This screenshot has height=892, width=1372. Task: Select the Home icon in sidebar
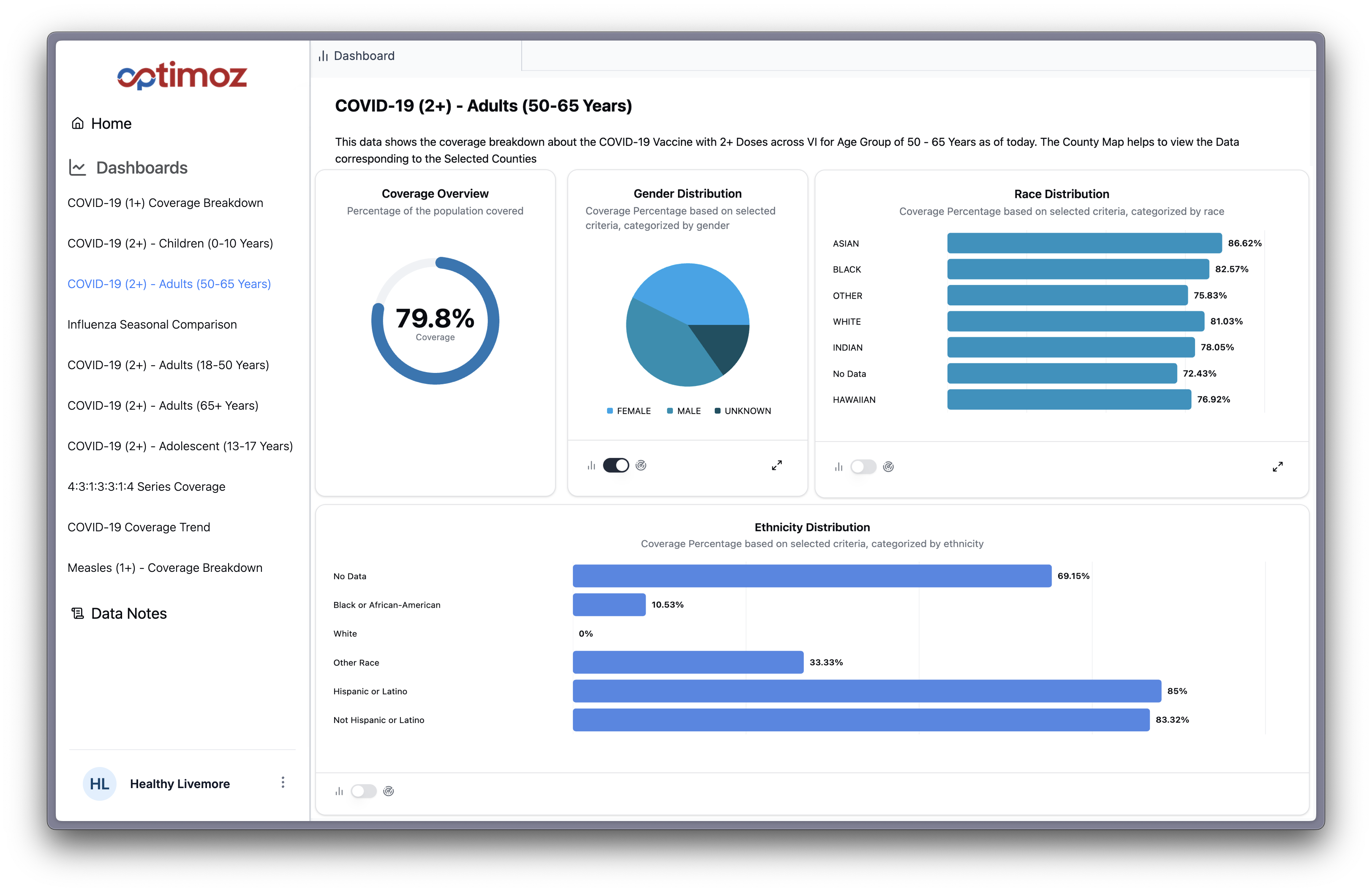tap(77, 123)
